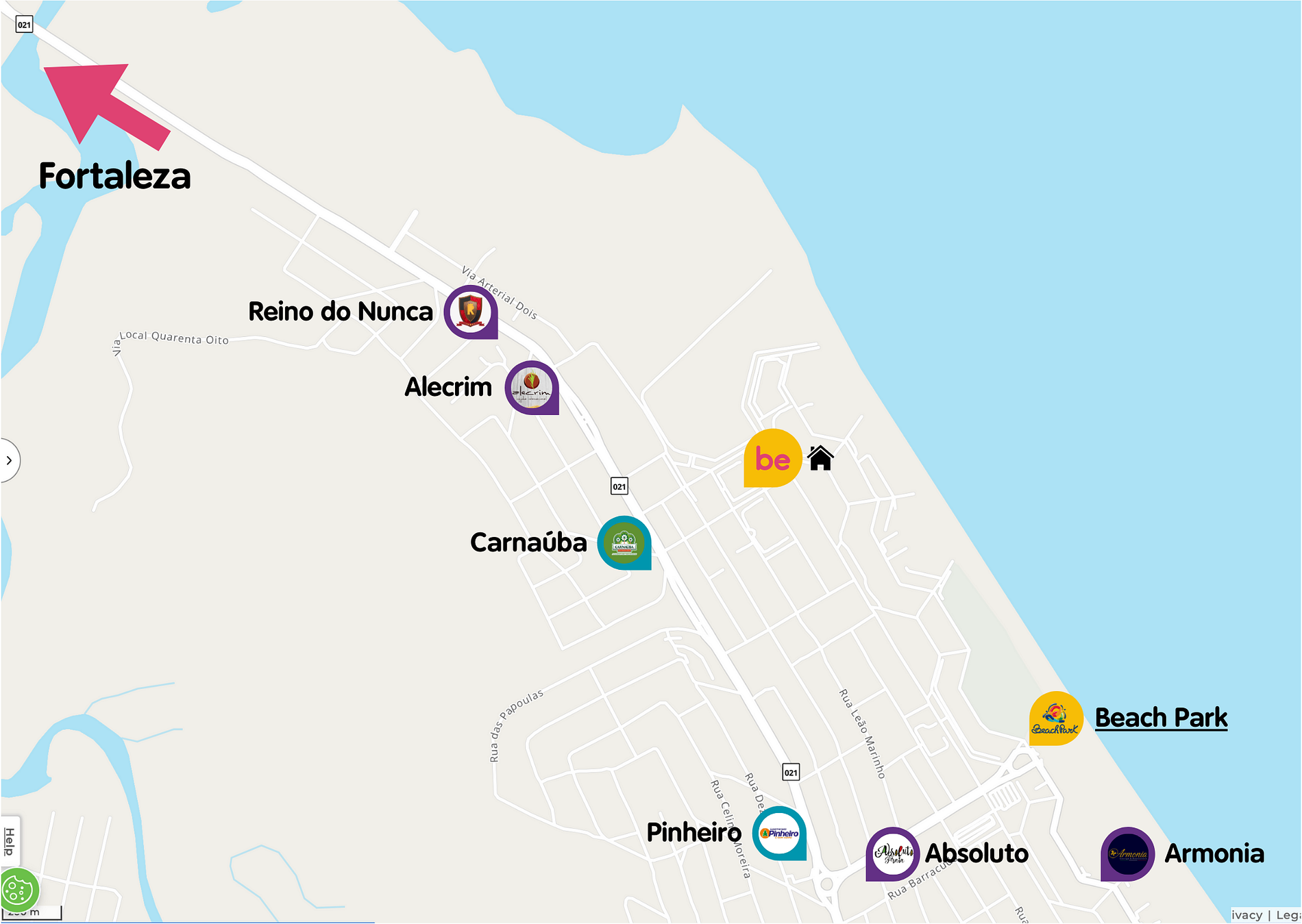Click the Fortaleza text label
1302x924 pixels.
(x=114, y=176)
